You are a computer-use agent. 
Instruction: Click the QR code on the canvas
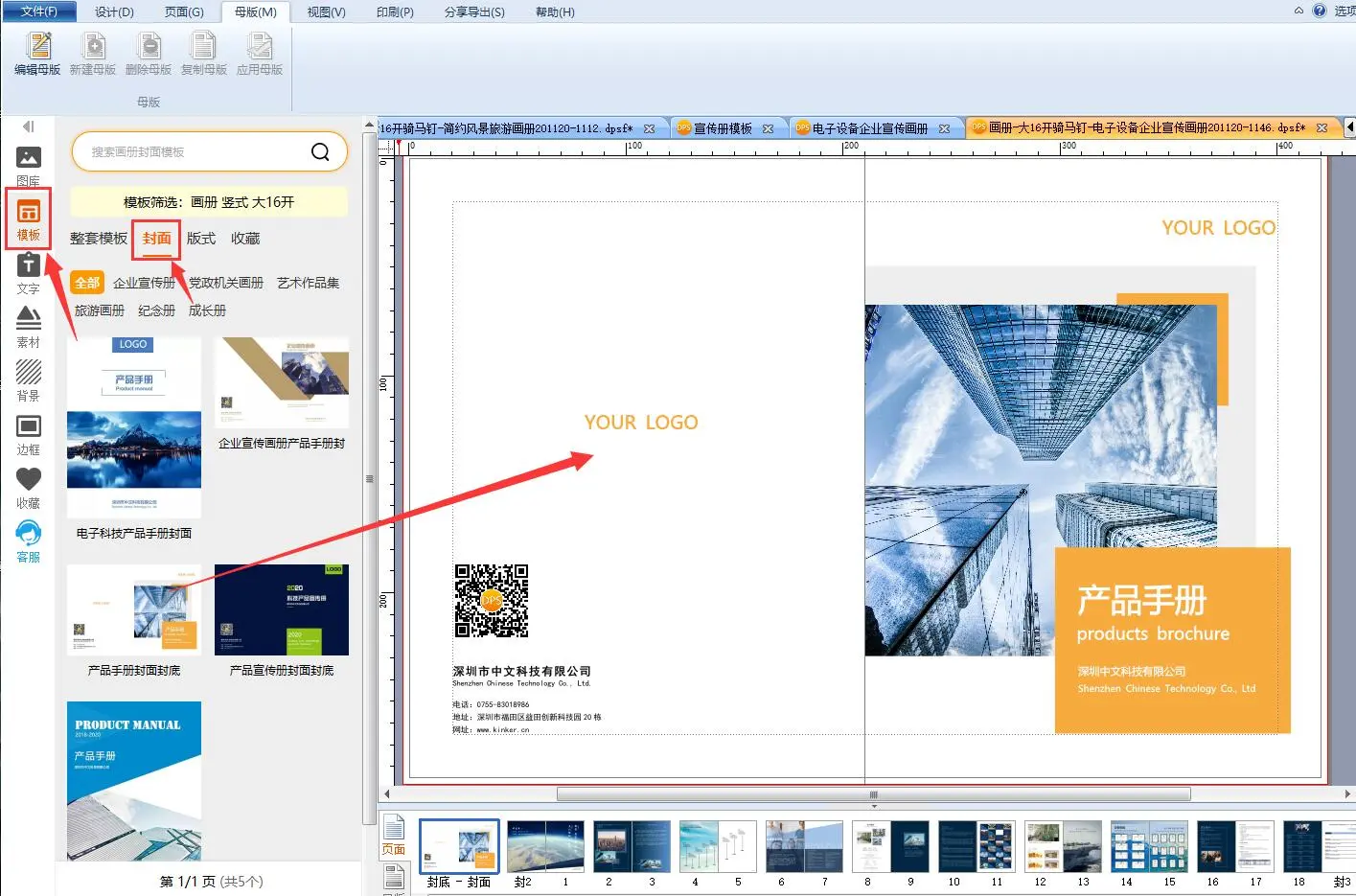[491, 601]
